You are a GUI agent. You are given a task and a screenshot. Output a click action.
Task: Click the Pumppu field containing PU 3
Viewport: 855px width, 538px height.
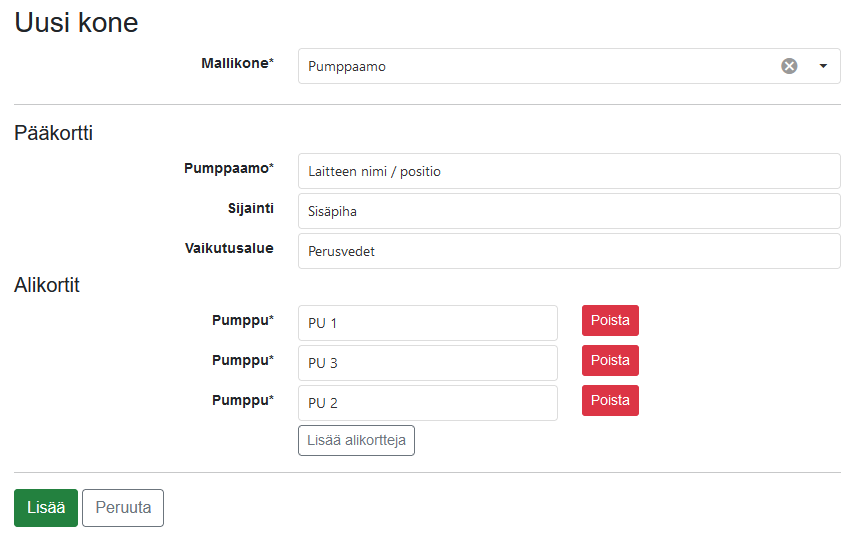pos(428,362)
